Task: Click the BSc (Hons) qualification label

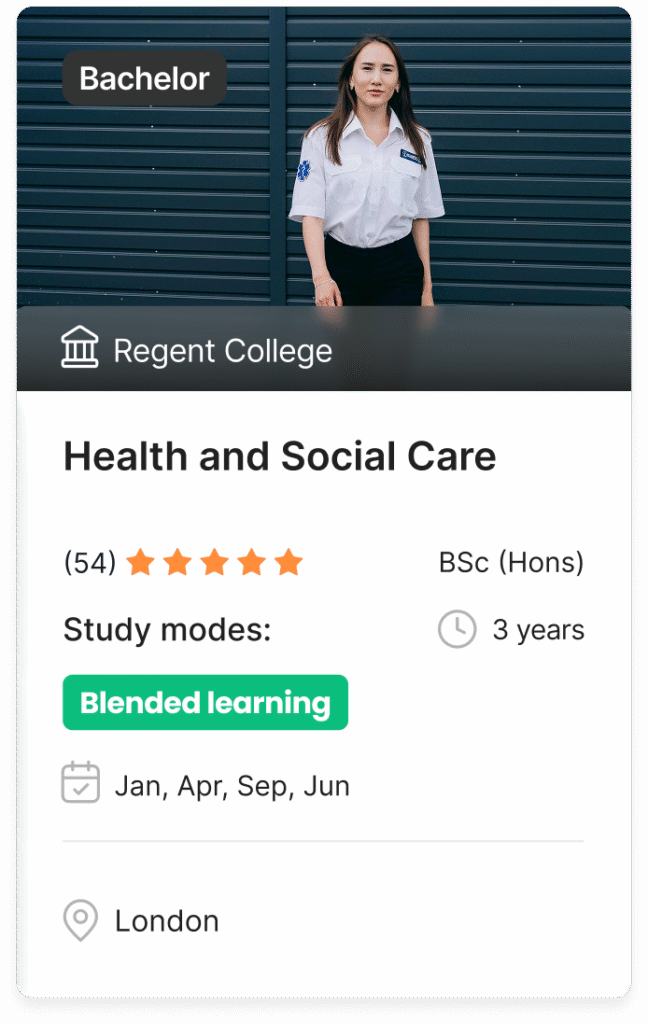Action: tap(511, 562)
